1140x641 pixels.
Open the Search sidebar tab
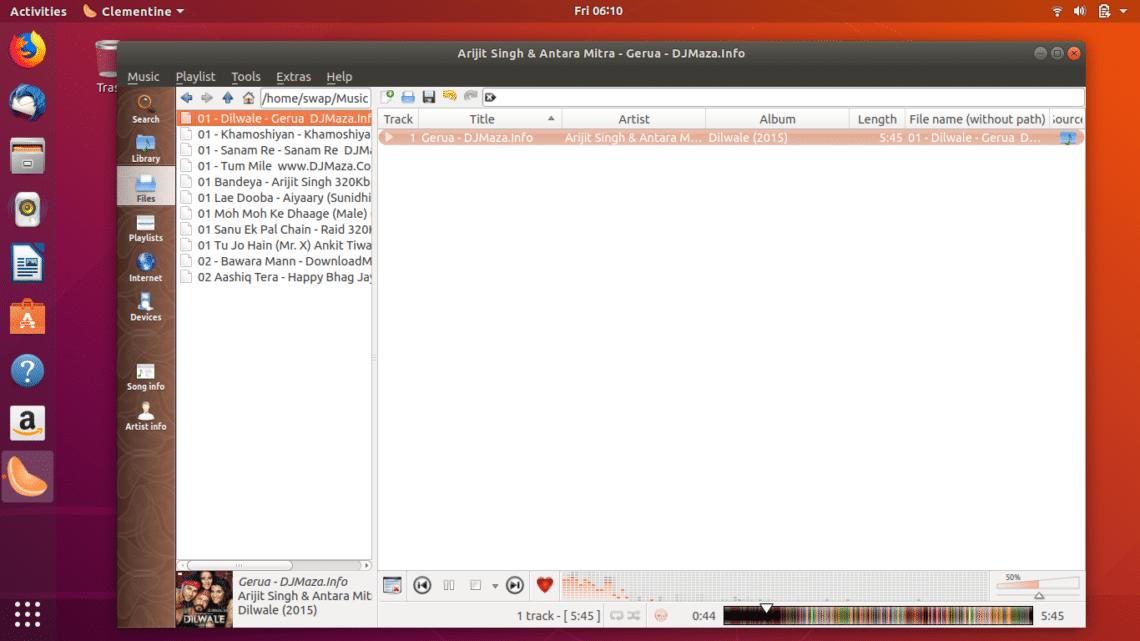coord(145,109)
